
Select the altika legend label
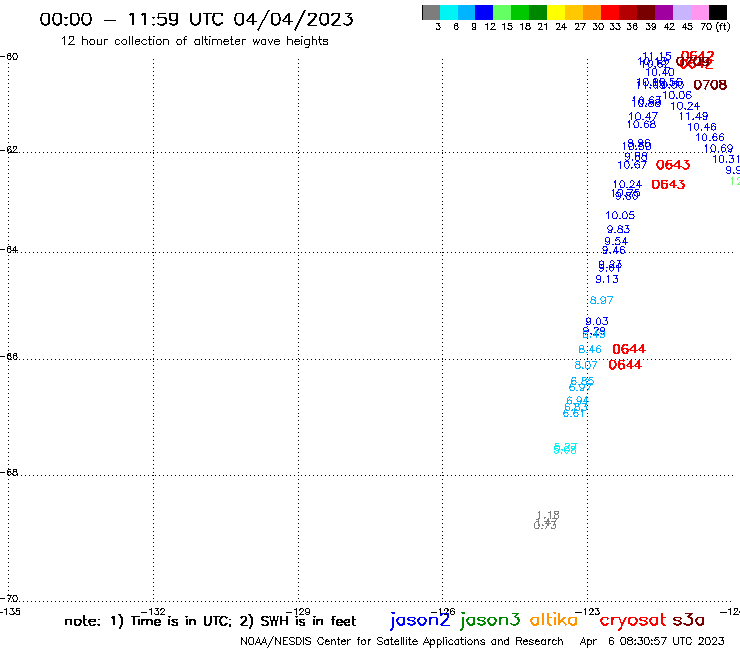tap(554, 619)
